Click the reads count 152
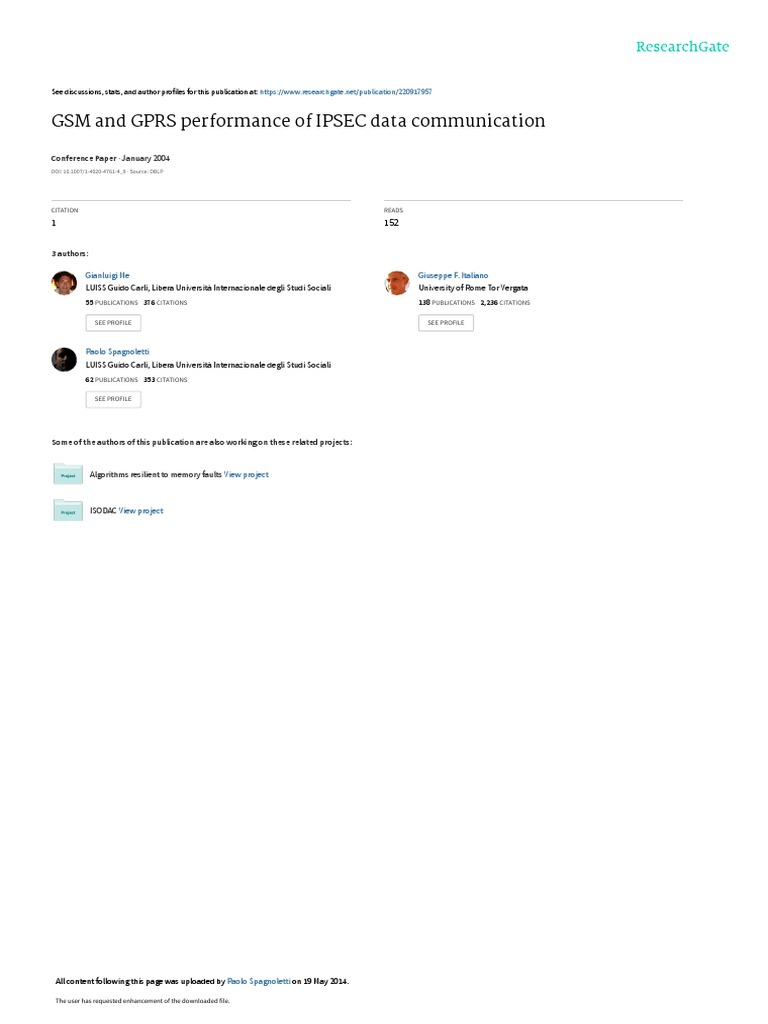The image size is (768, 1024). 391,223
